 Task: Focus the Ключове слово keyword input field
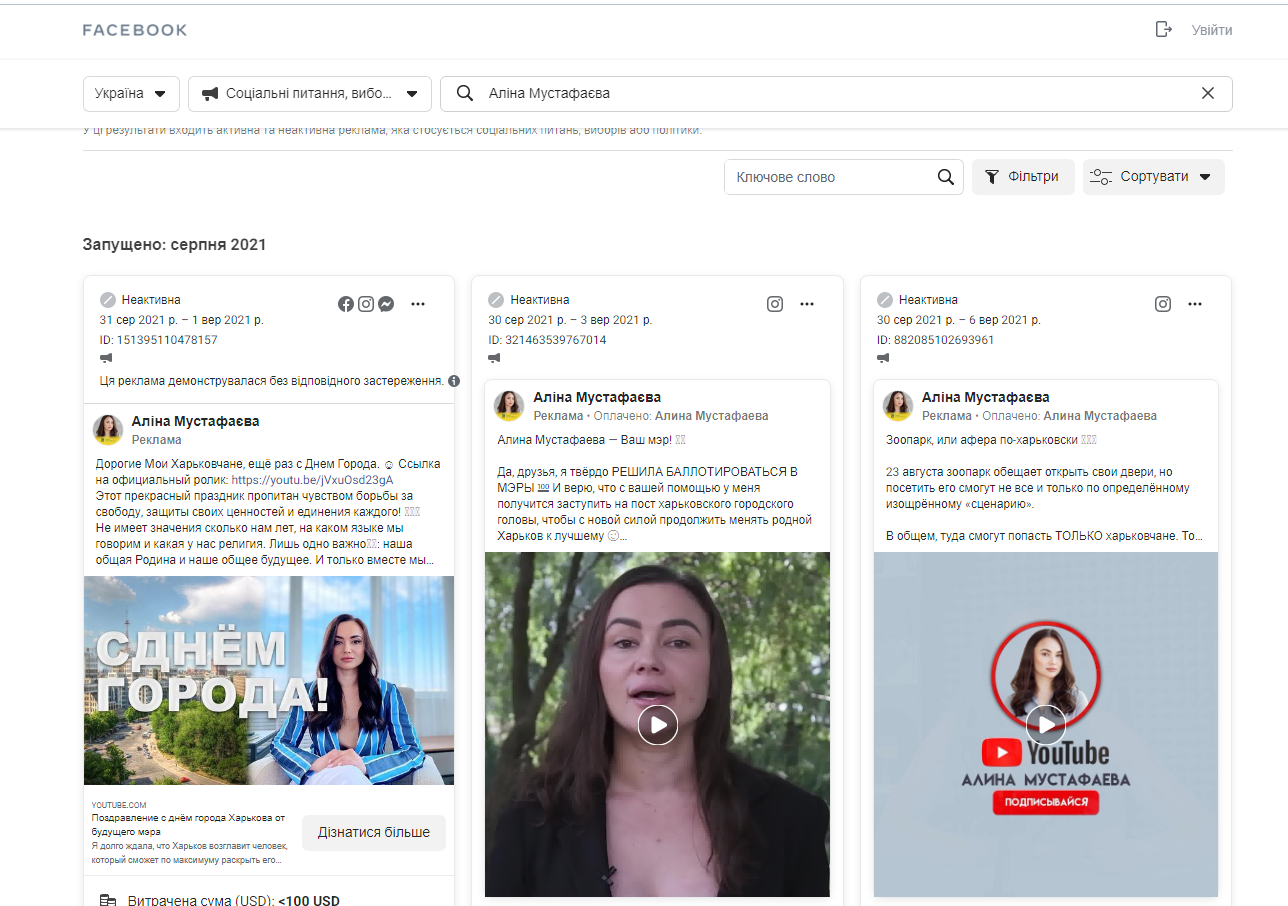point(830,177)
